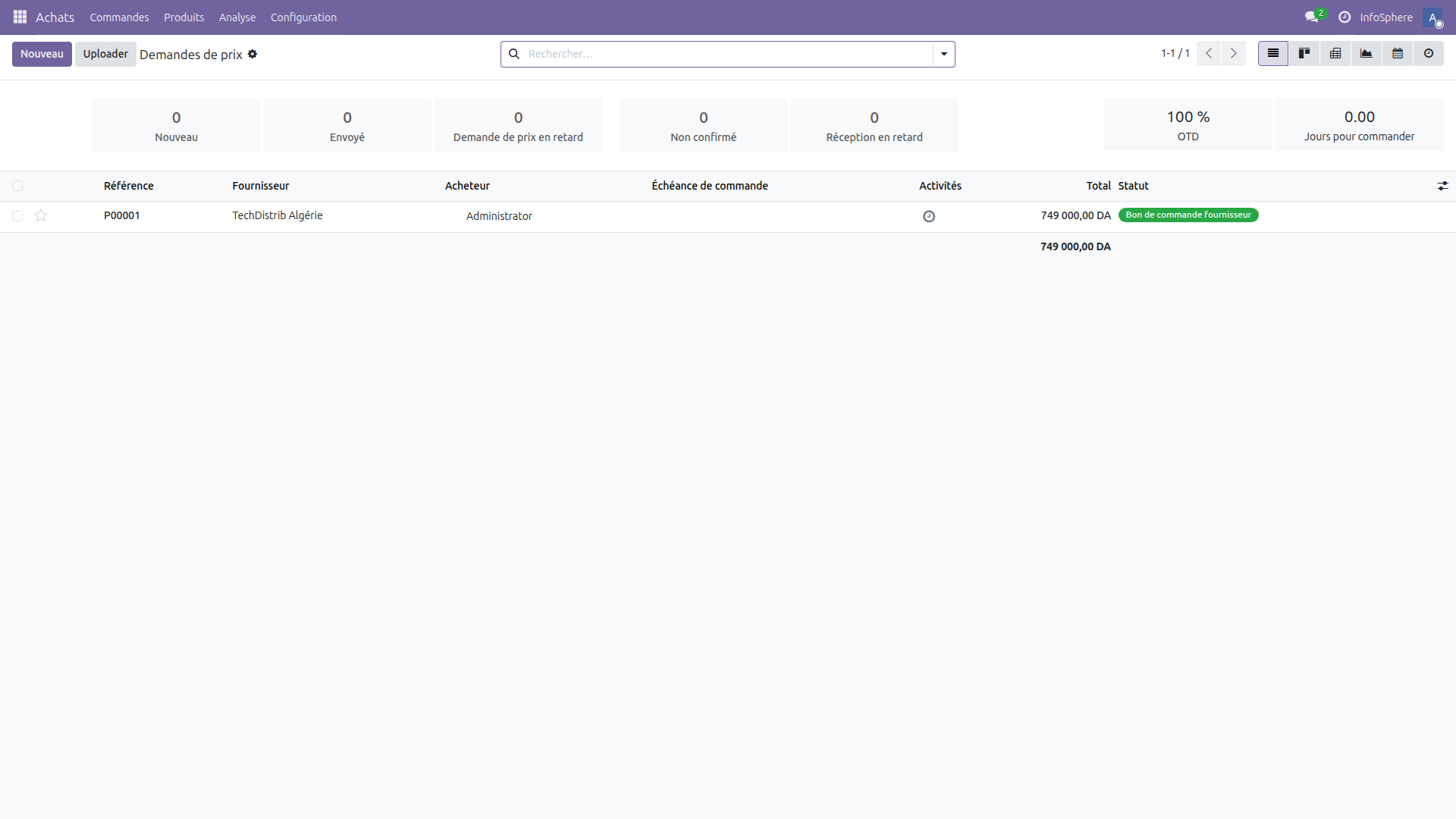Check the checkbox for row P00001
The height and width of the screenshot is (819, 1456).
tap(17, 216)
